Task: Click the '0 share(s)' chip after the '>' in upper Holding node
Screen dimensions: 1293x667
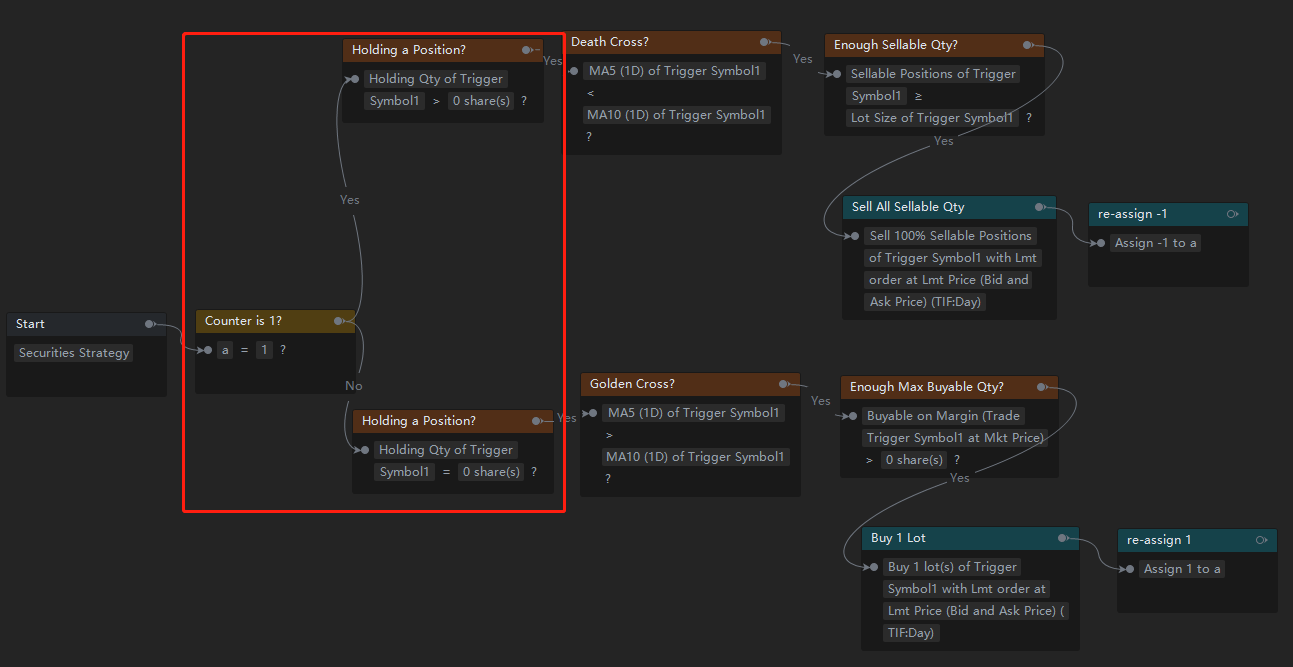Action: [480, 101]
